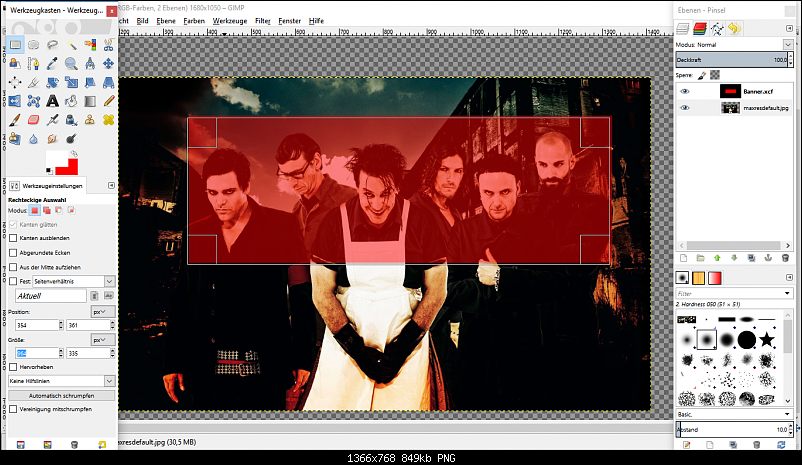802x465 pixels.
Task: Select the Fuzzy Select magic wand tool
Action: [71, 45]
